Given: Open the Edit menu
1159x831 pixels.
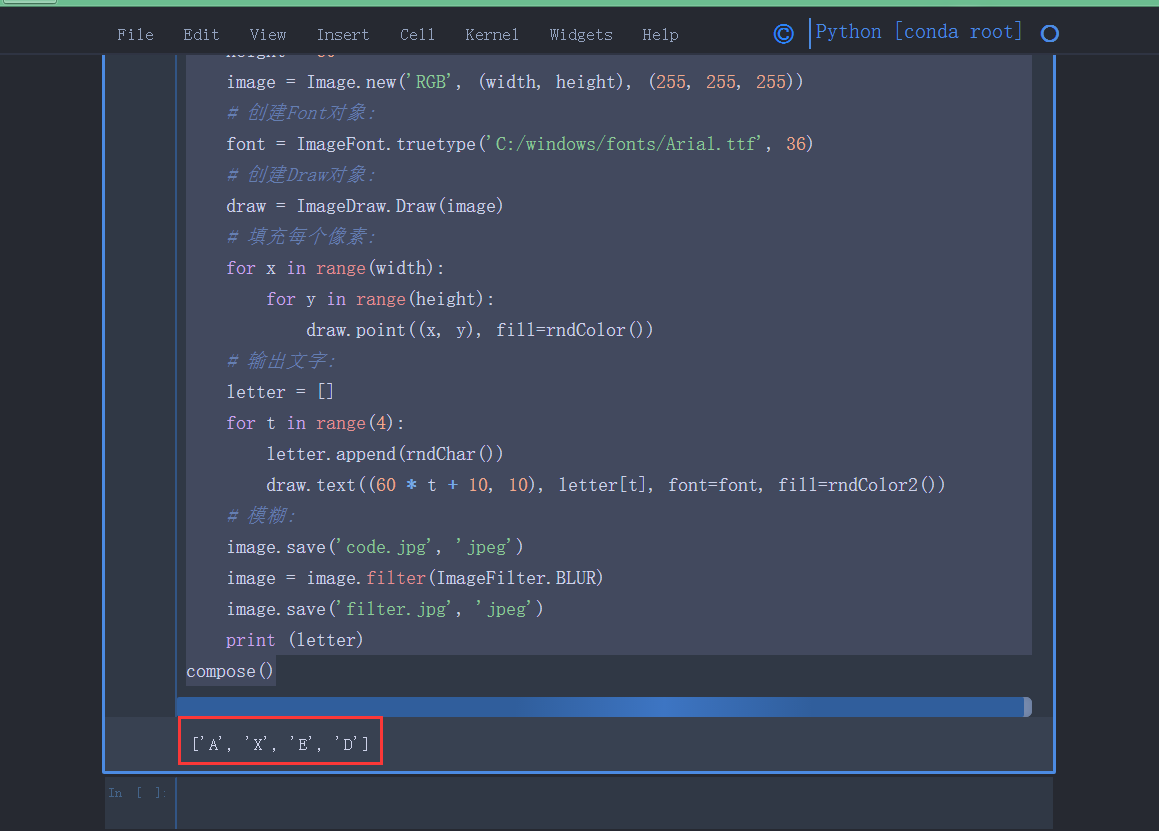Looking at the screenshot, I should [201, 35].
